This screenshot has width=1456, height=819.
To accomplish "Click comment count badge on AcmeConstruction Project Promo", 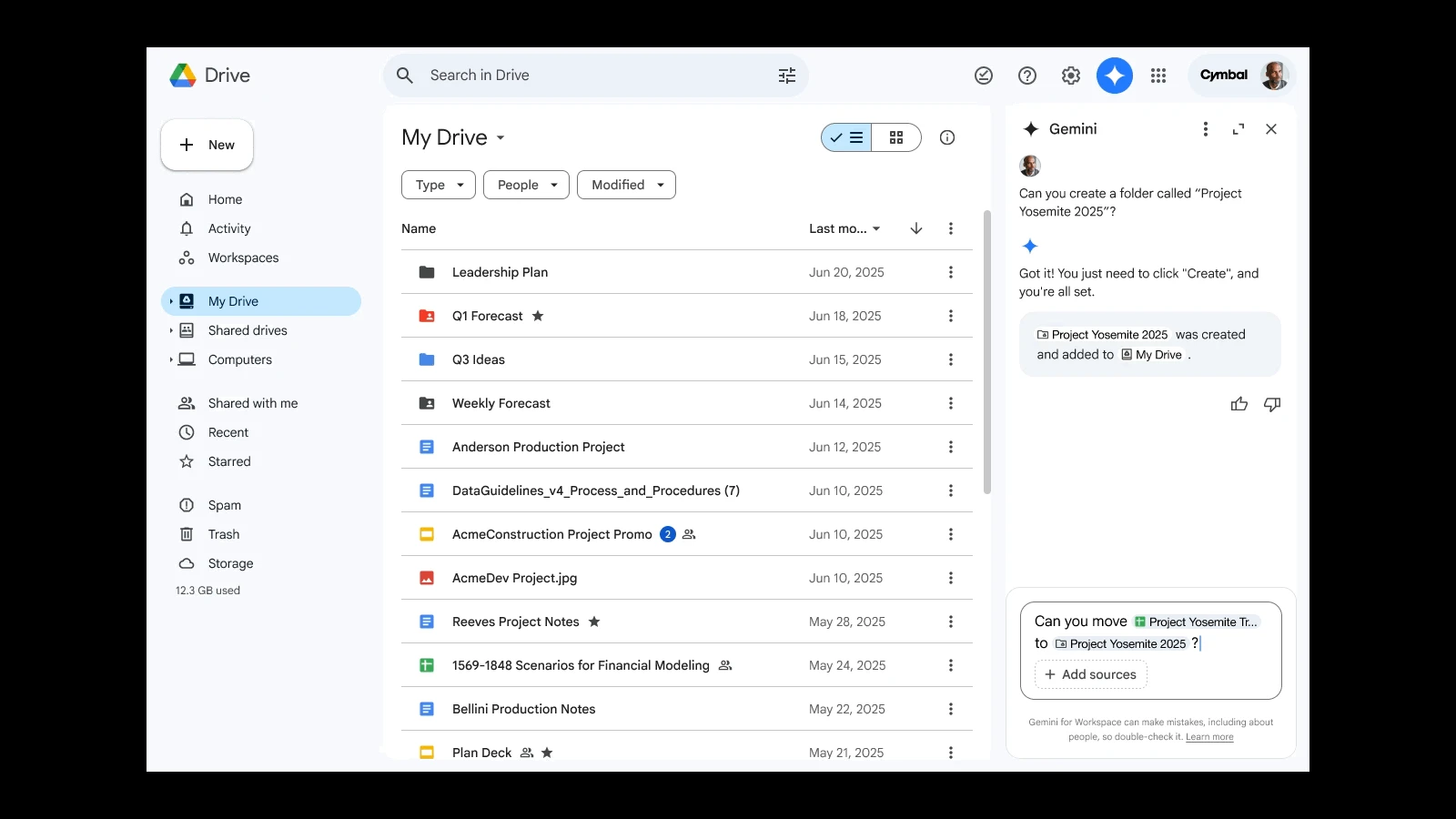I will click(668, 534).
